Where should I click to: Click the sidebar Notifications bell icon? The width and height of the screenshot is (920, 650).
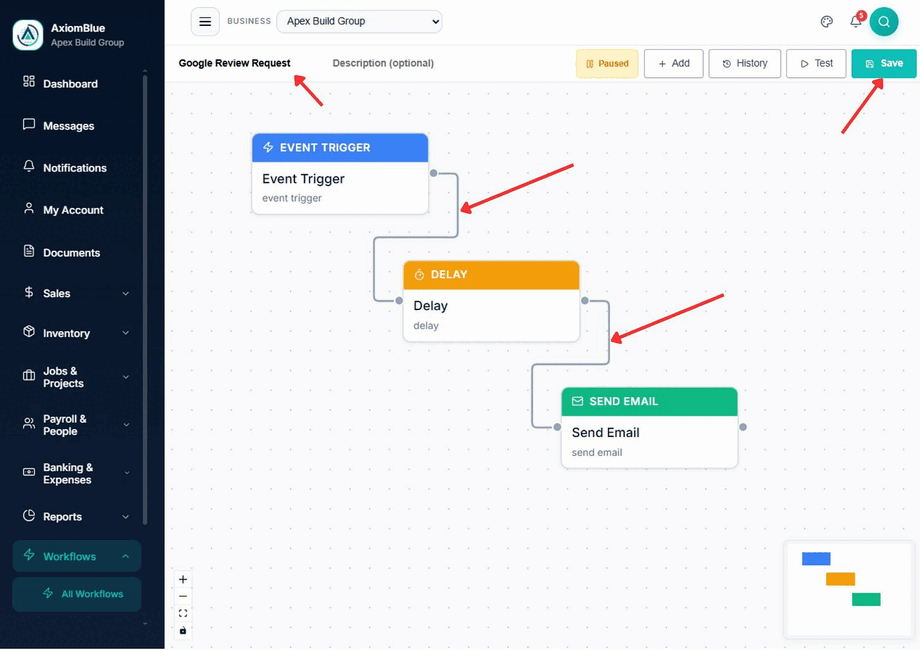[x=29, y=166]
